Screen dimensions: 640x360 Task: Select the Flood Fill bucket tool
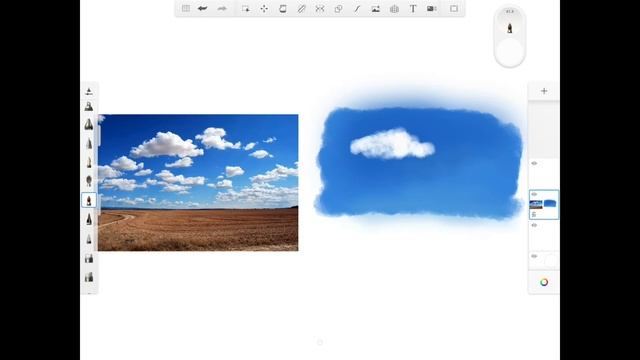pos(282,9)
